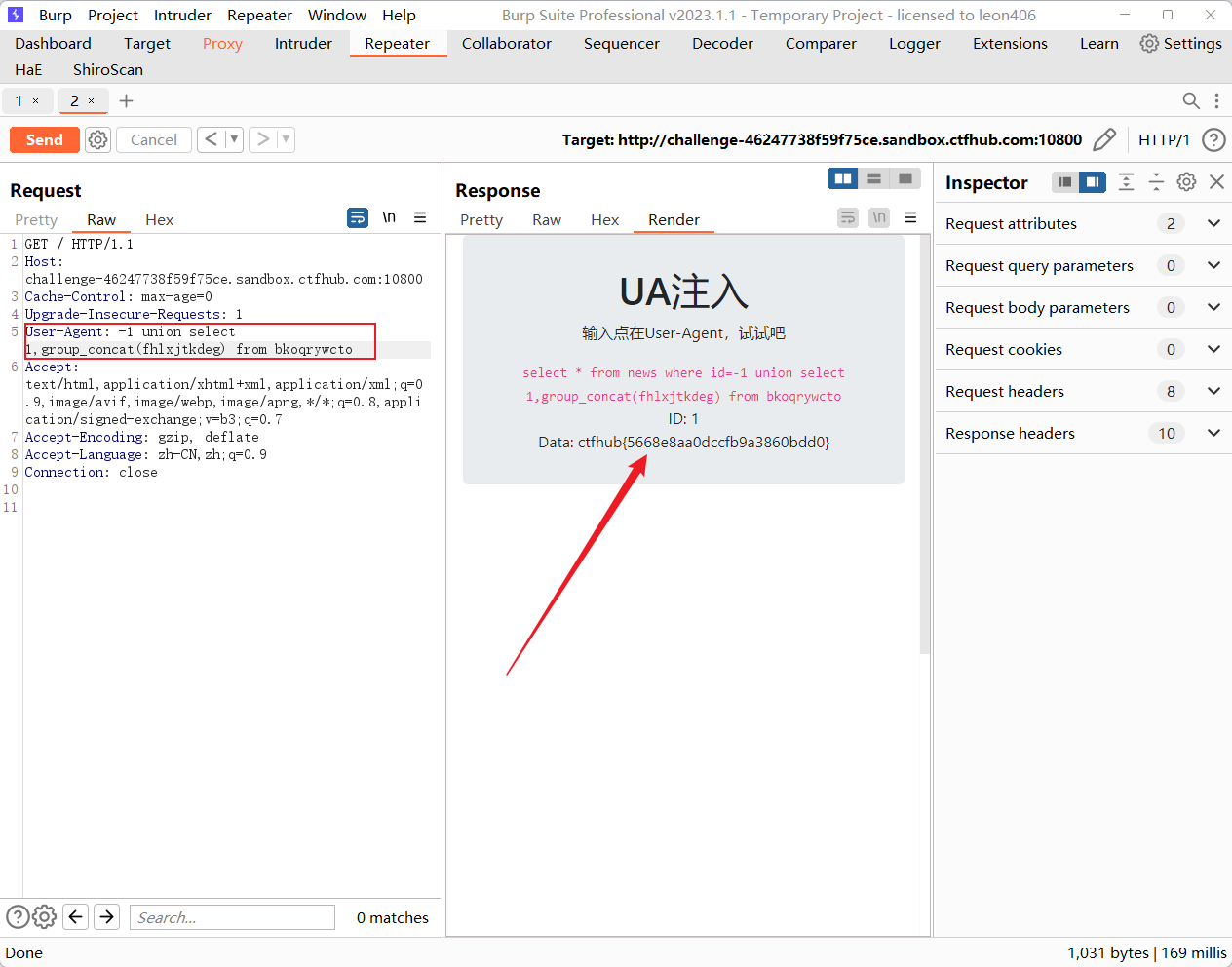Image resolution: width=1232 pixels, height=967 pixels.
Task: Toggle HTTP/1 protocol selector
Action: (1164, 139)
